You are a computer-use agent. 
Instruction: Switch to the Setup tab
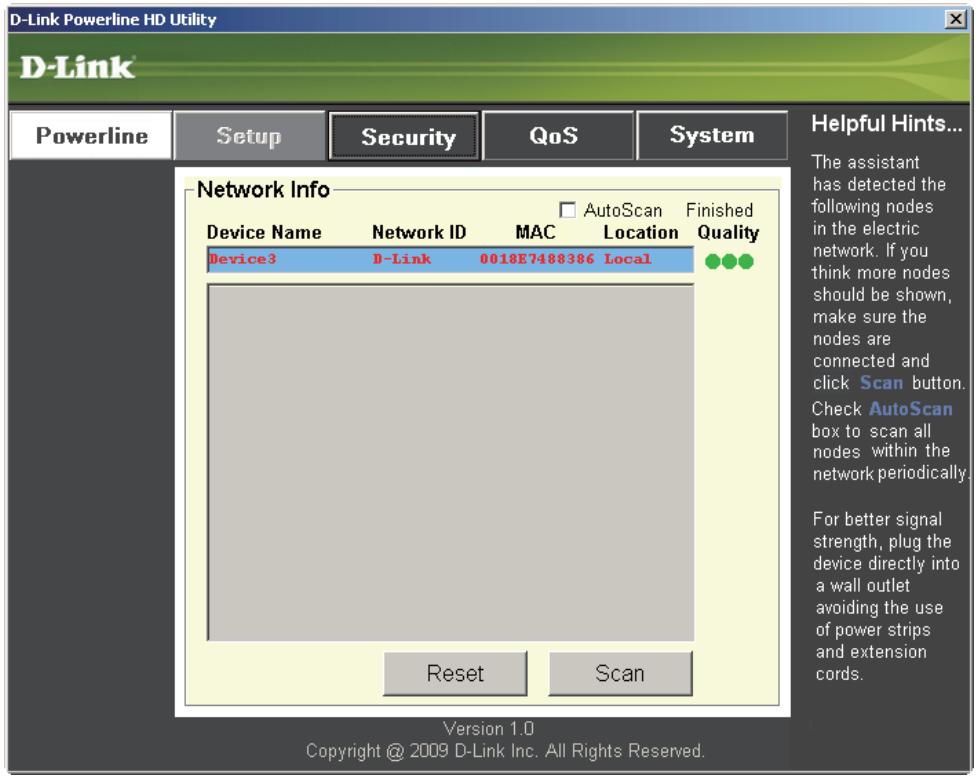pos(250,136)
